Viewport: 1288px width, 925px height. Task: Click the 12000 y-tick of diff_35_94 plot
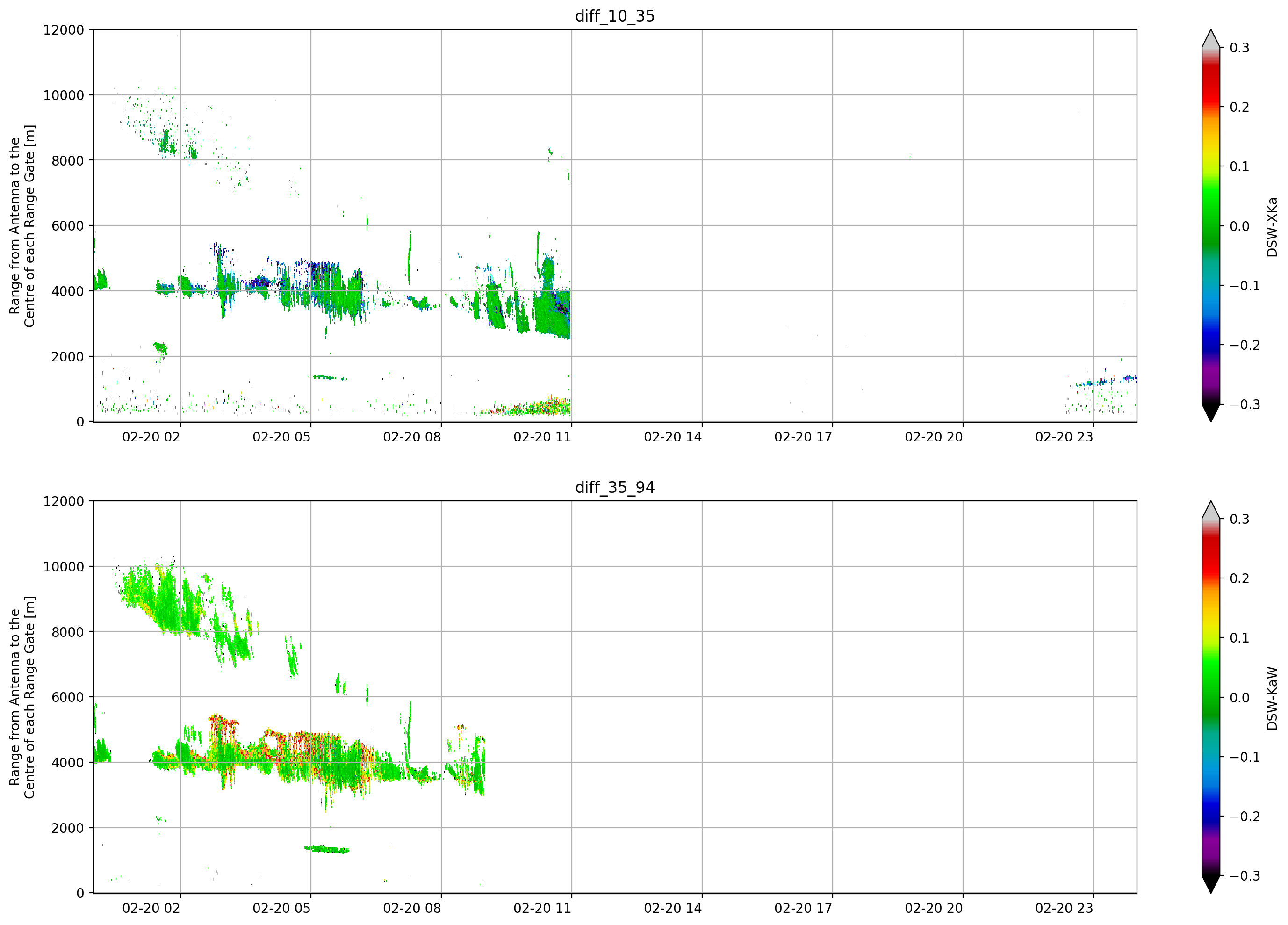click(x=64, y=502)
